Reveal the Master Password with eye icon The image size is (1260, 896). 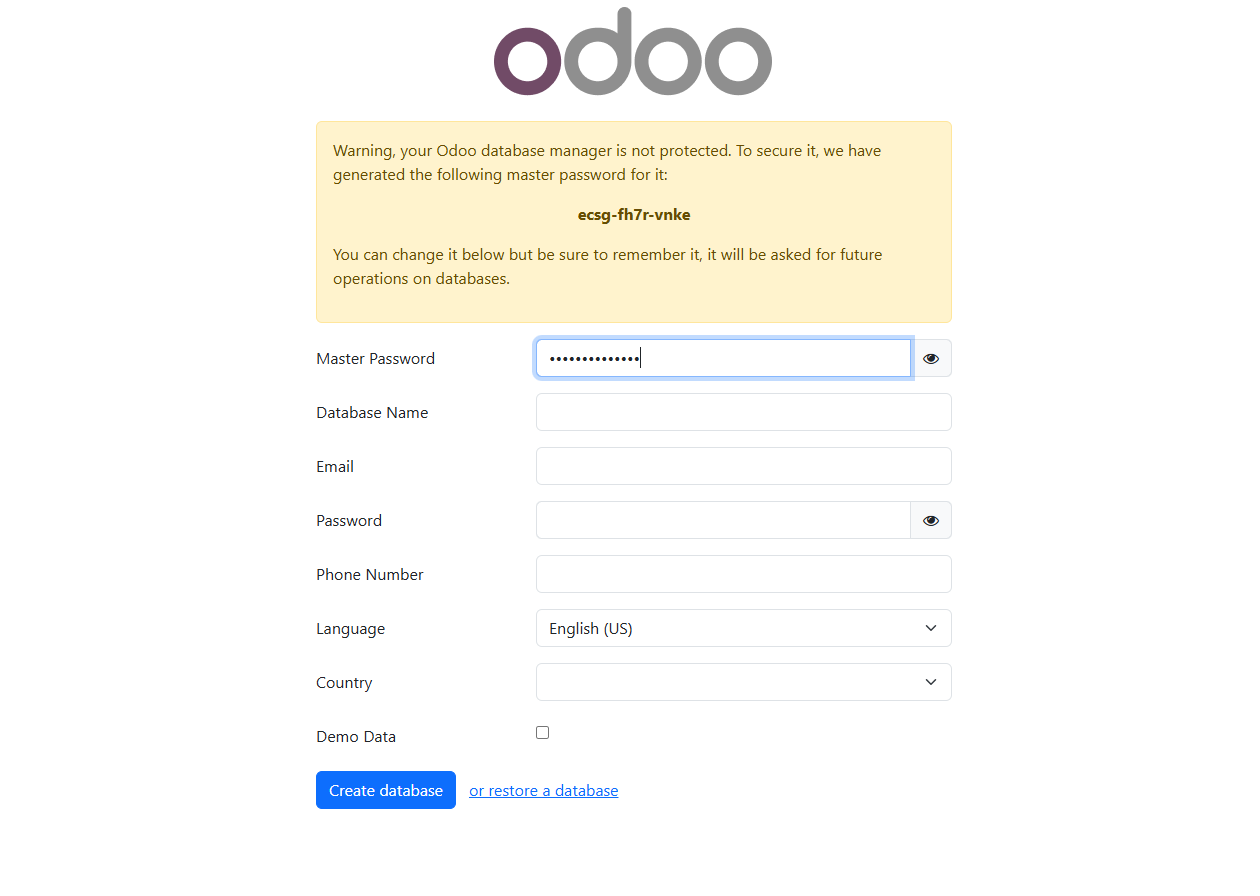[931, 358]
